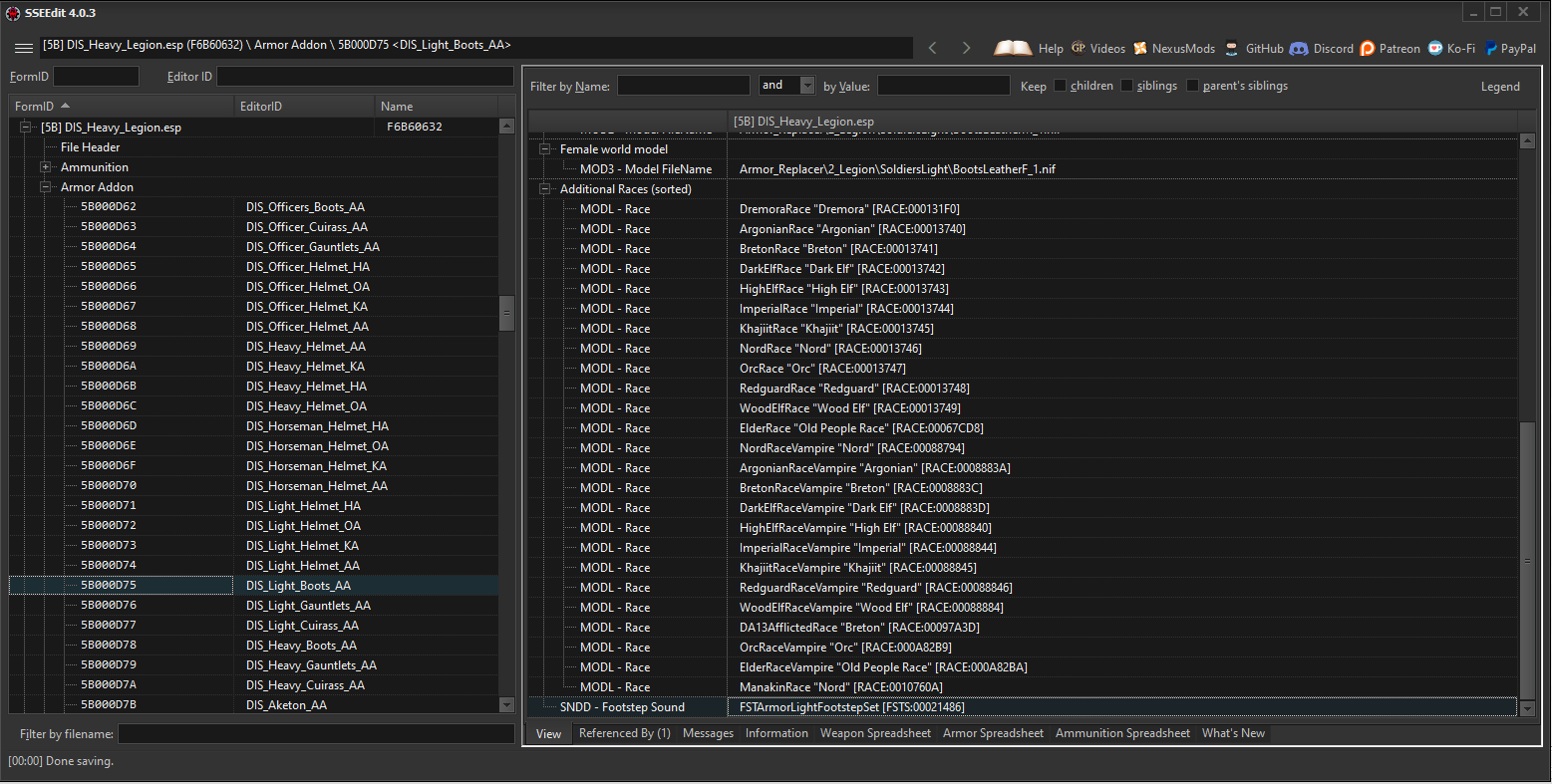Collapse Female world model section
The height and width of the screenshot is (784, 1552).
pyautogui.click(x=545, y=149)
